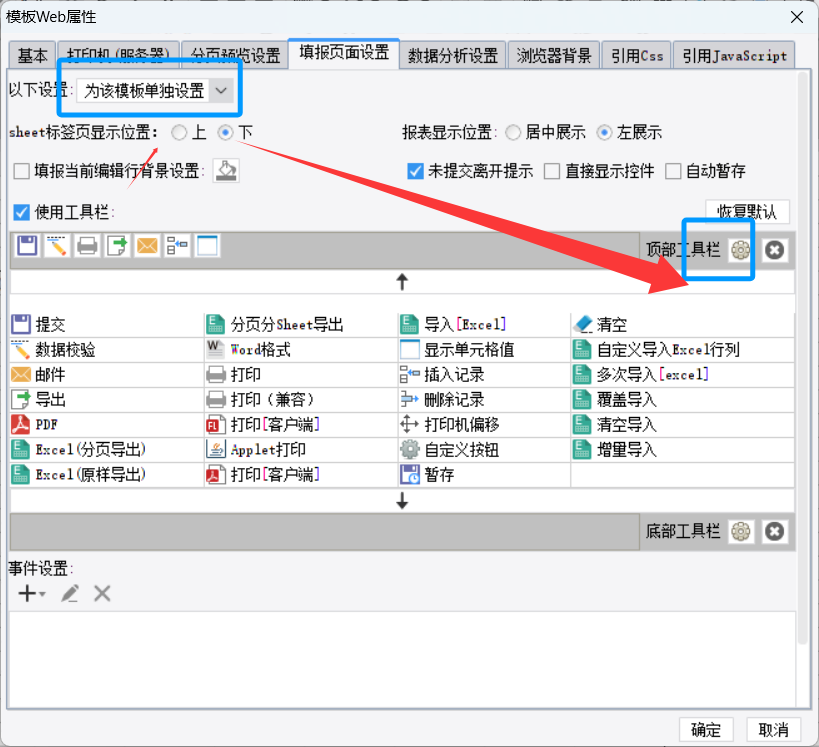Edit the selected event with pencil icon

(x=70, y=593)
